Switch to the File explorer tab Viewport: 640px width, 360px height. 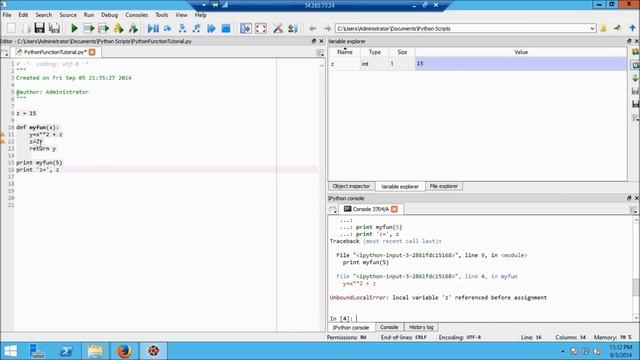(x=444, y=186)
